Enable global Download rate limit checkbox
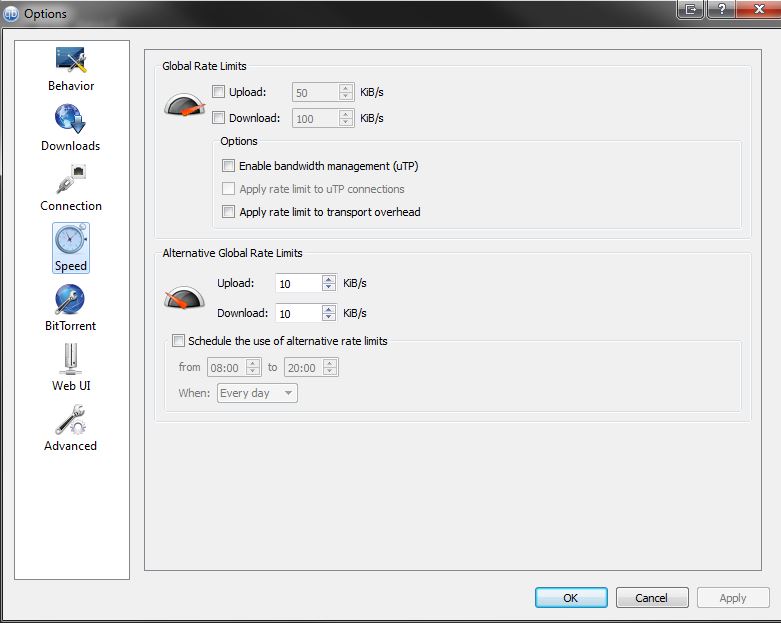The height and width of the screenshot is (623, 781). point(218,118)
